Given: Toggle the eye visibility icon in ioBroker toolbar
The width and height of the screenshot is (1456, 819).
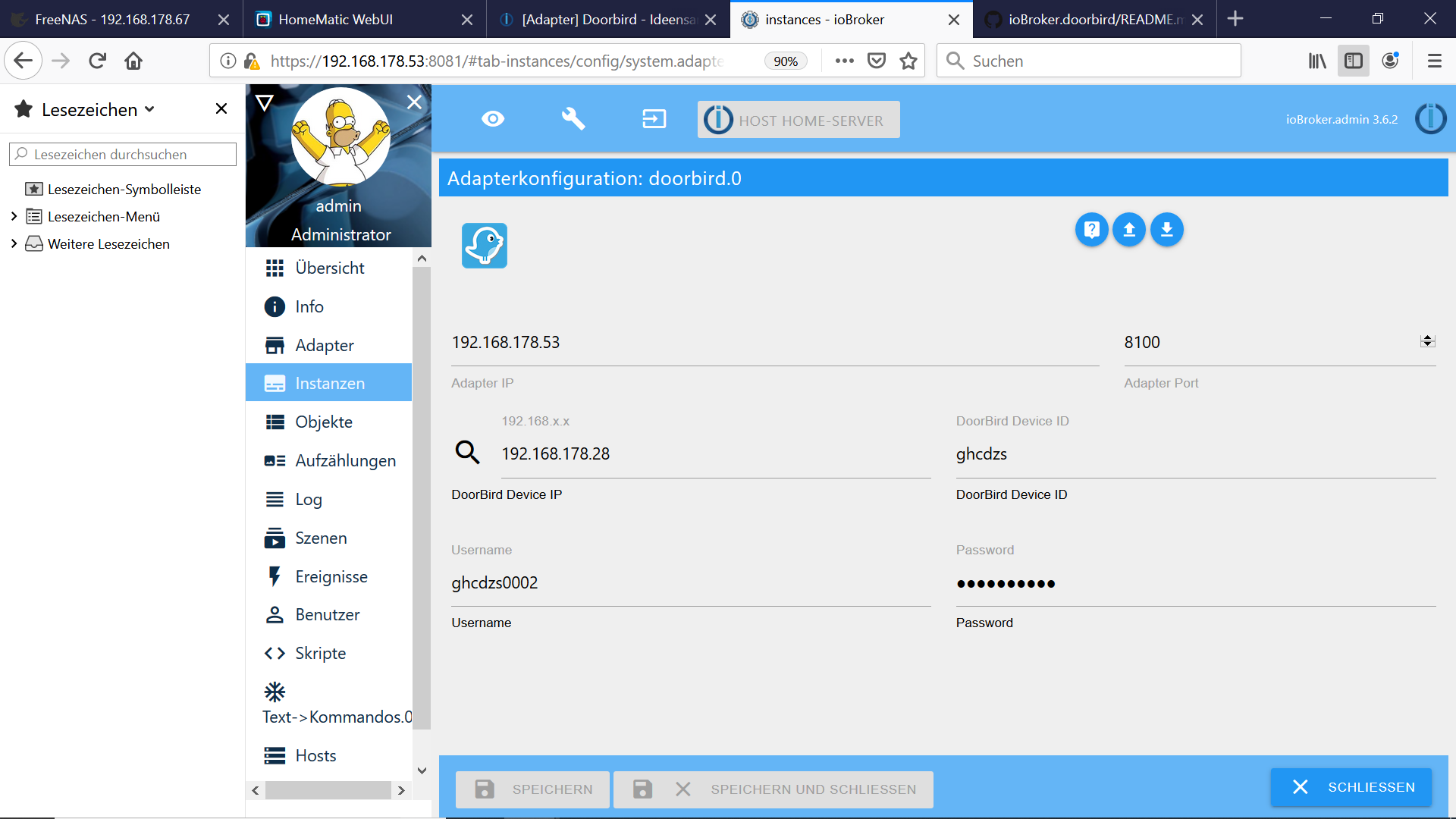Looking at the screenshot, I should point(493,119).
